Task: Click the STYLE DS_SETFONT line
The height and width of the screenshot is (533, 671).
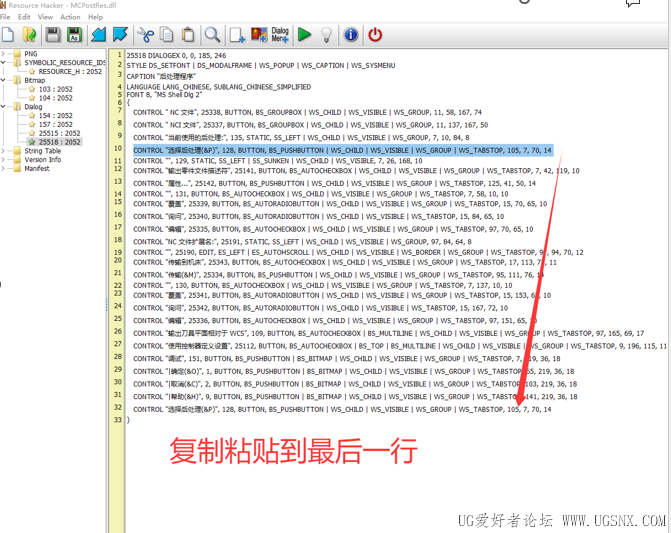Action: (261, 65)
